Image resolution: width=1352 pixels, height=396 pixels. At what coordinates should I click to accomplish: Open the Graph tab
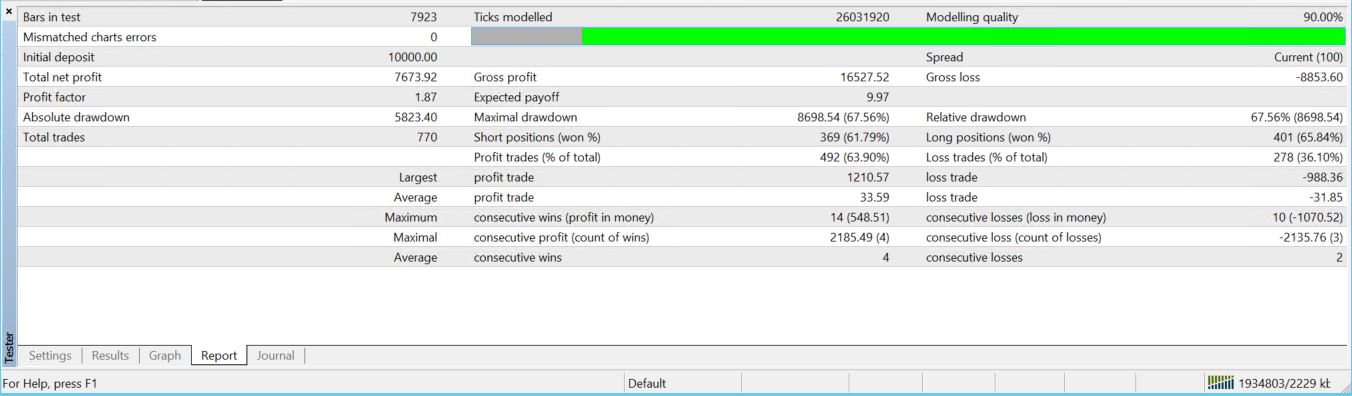[165, 355]
